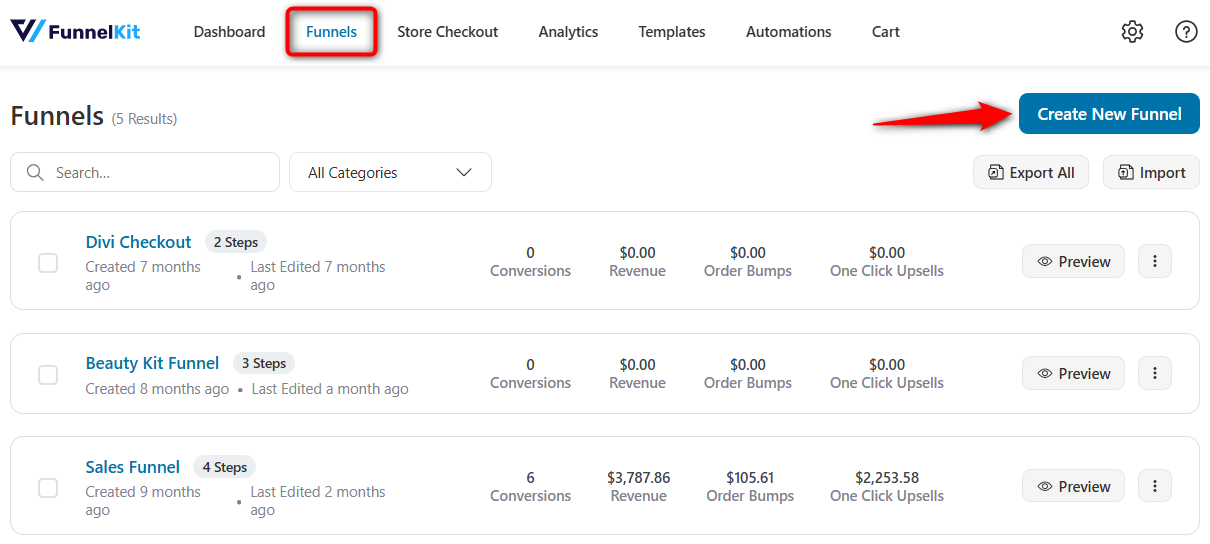Expand the All Categories dropdown
This screenshot has width=1210, height=544.
pos(390,172)
